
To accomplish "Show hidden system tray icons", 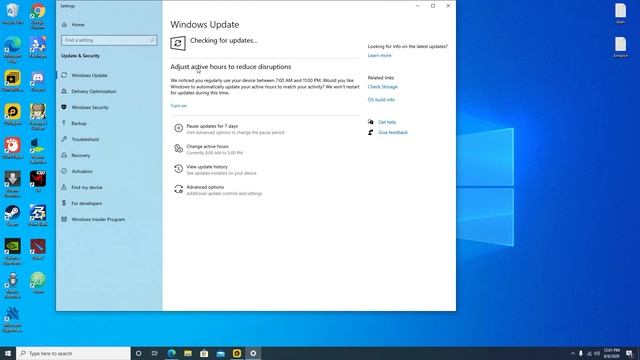I will (x=573, y=353).
